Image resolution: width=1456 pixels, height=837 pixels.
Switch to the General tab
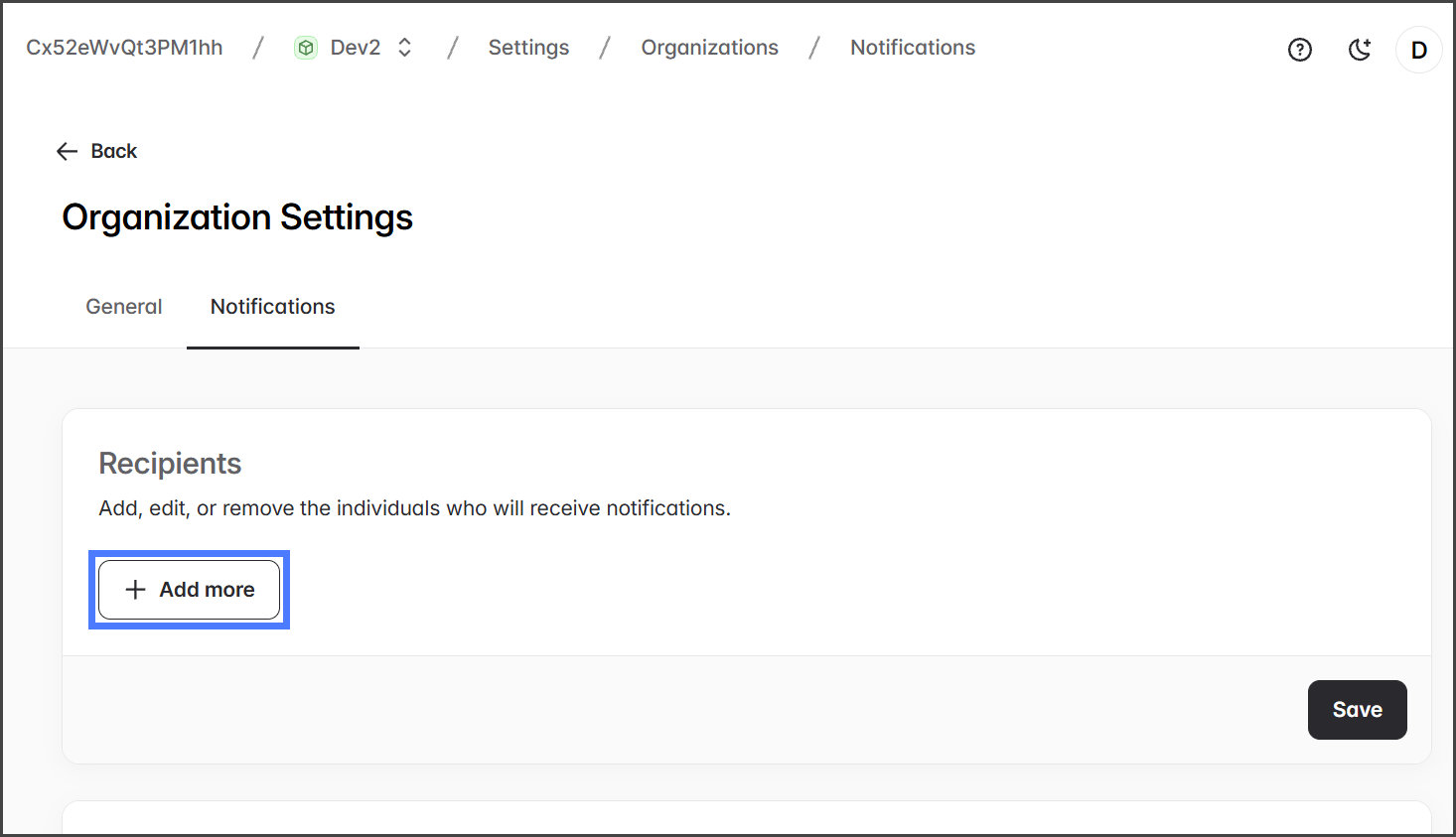tap(124, 307)
